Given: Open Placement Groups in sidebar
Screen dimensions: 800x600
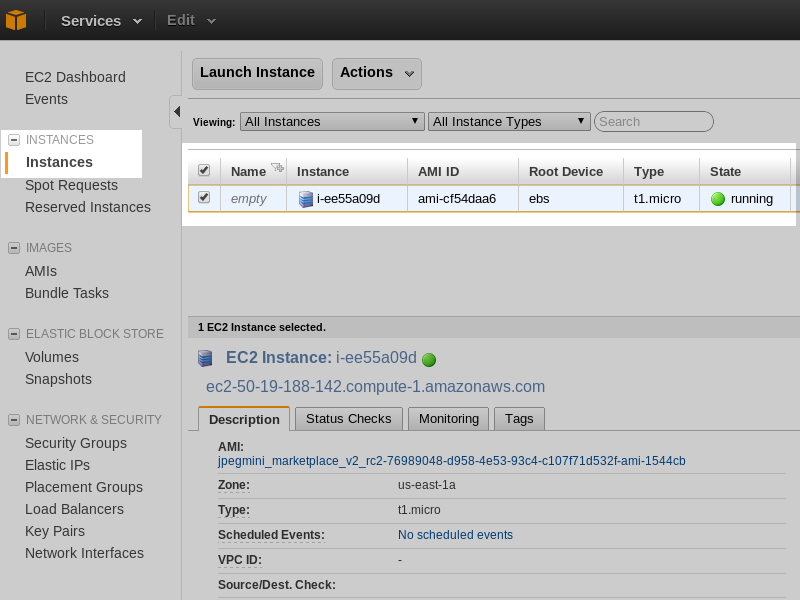Looking at the screenshot, I should click(84, 487).
